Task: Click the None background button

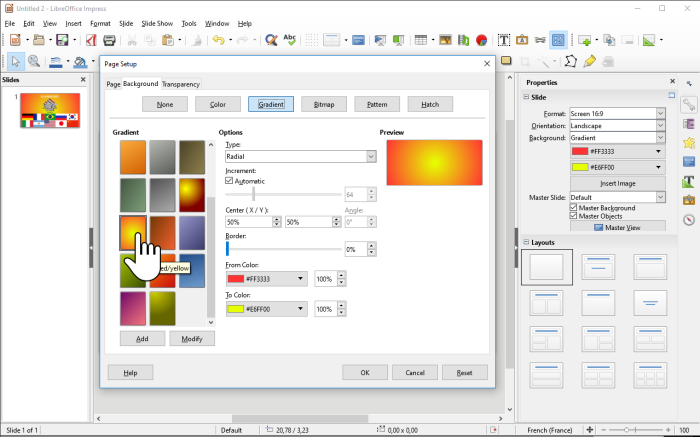Action: point(165,104)
